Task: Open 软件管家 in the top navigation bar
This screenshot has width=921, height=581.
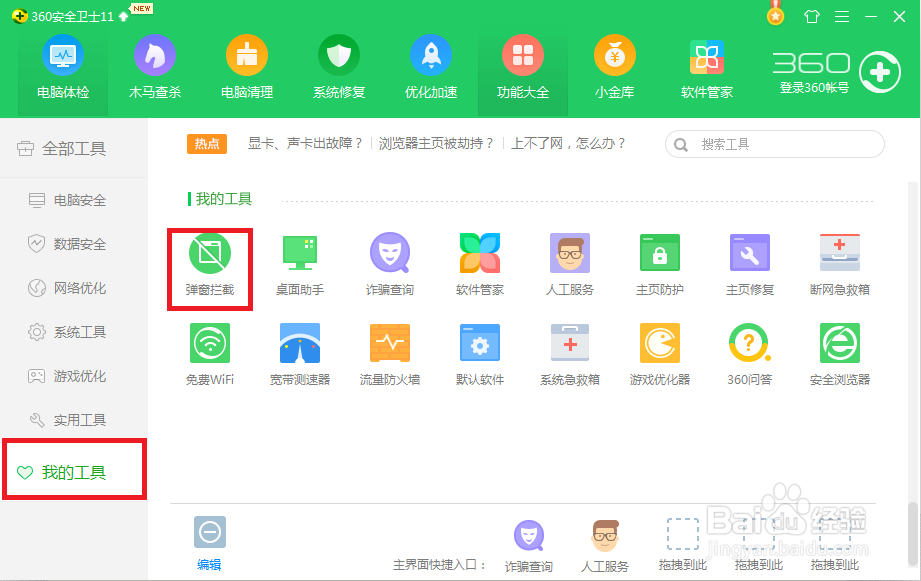Action: (x=707, y=68)
